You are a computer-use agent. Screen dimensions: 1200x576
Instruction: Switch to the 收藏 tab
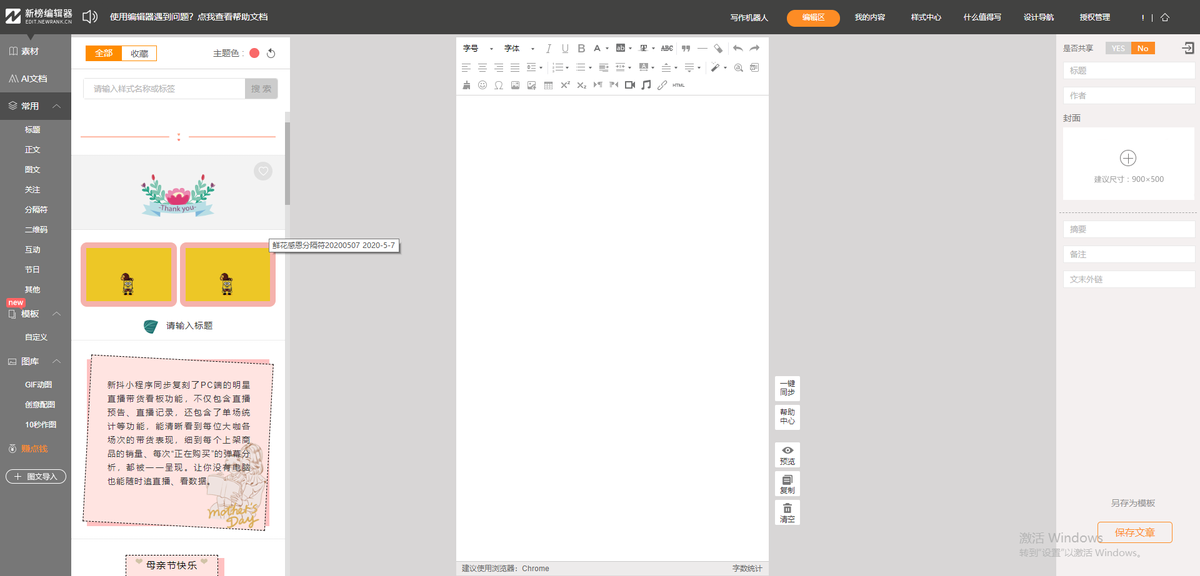point(140,54)
